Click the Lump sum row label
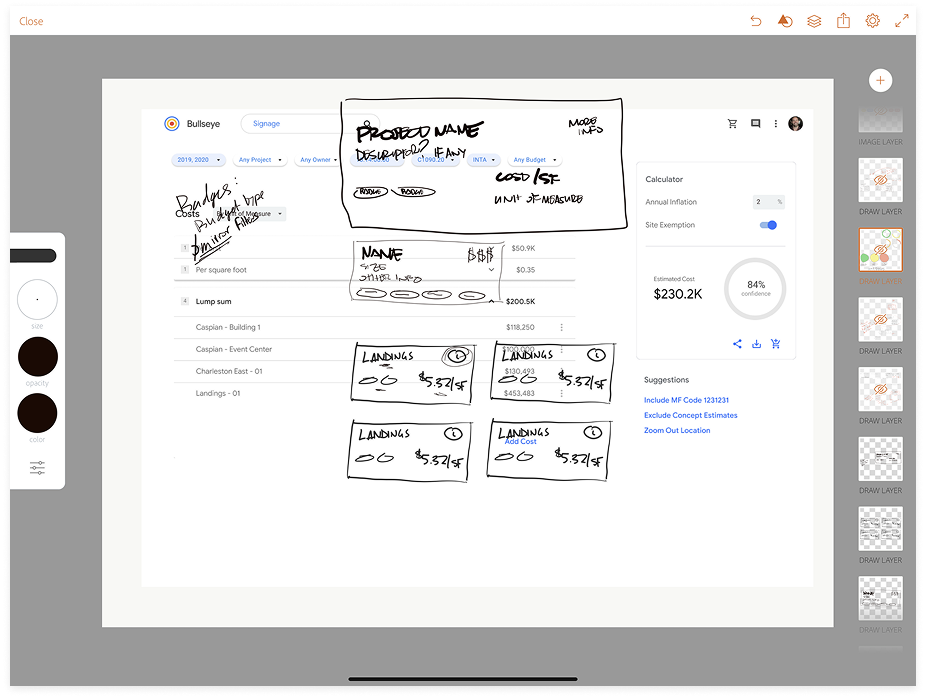Viewport: 925px width, 698px height. (x=213, y=302)
